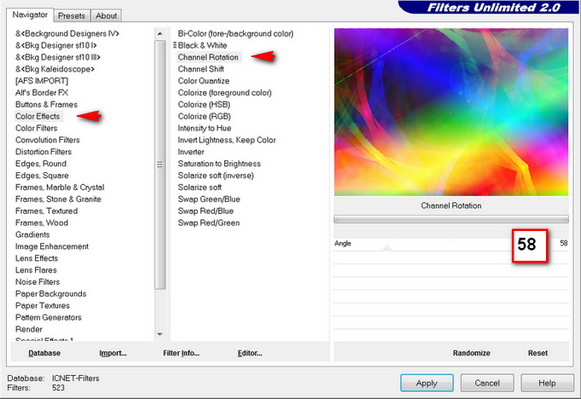Open Help for Filters Unlimited
Viewport: 581px width, 399px height.
coord(547,383)
